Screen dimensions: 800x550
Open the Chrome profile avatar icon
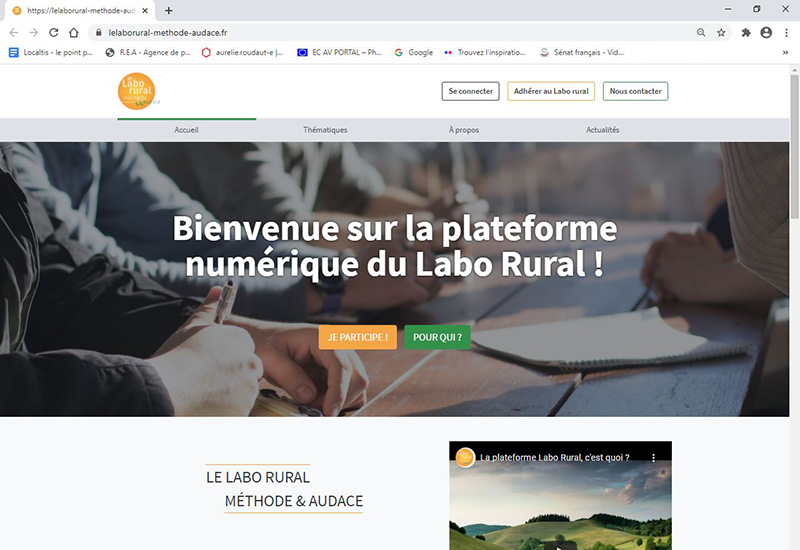point(766,33)
